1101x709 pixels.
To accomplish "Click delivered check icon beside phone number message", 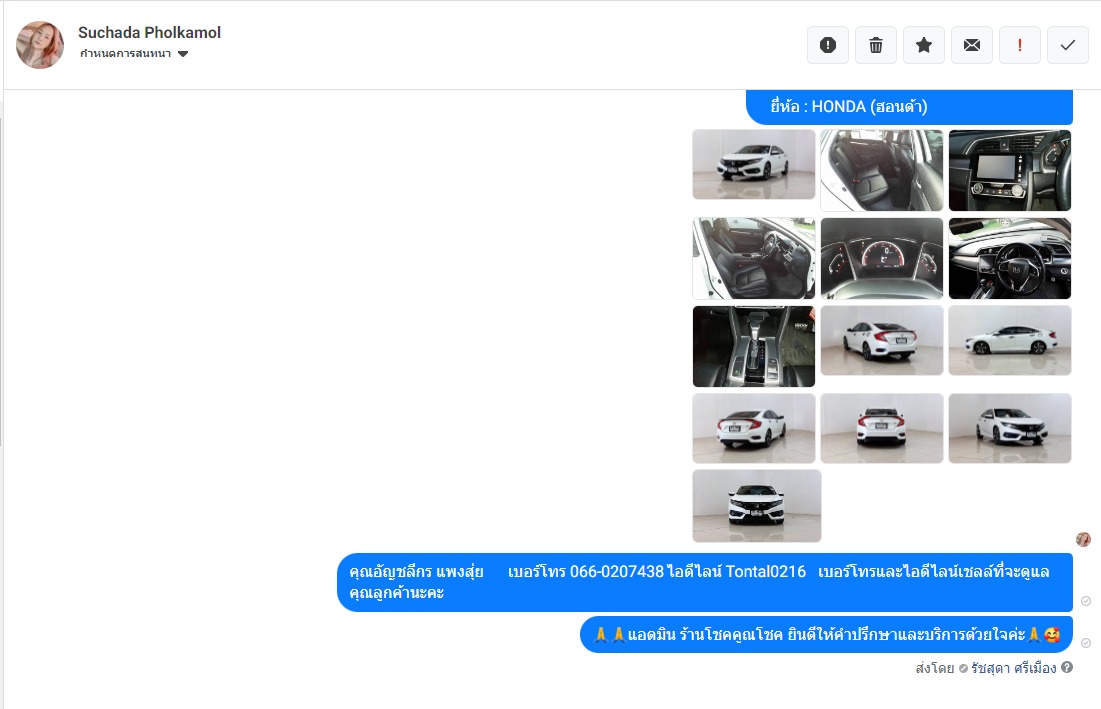I will point(1086,601).
